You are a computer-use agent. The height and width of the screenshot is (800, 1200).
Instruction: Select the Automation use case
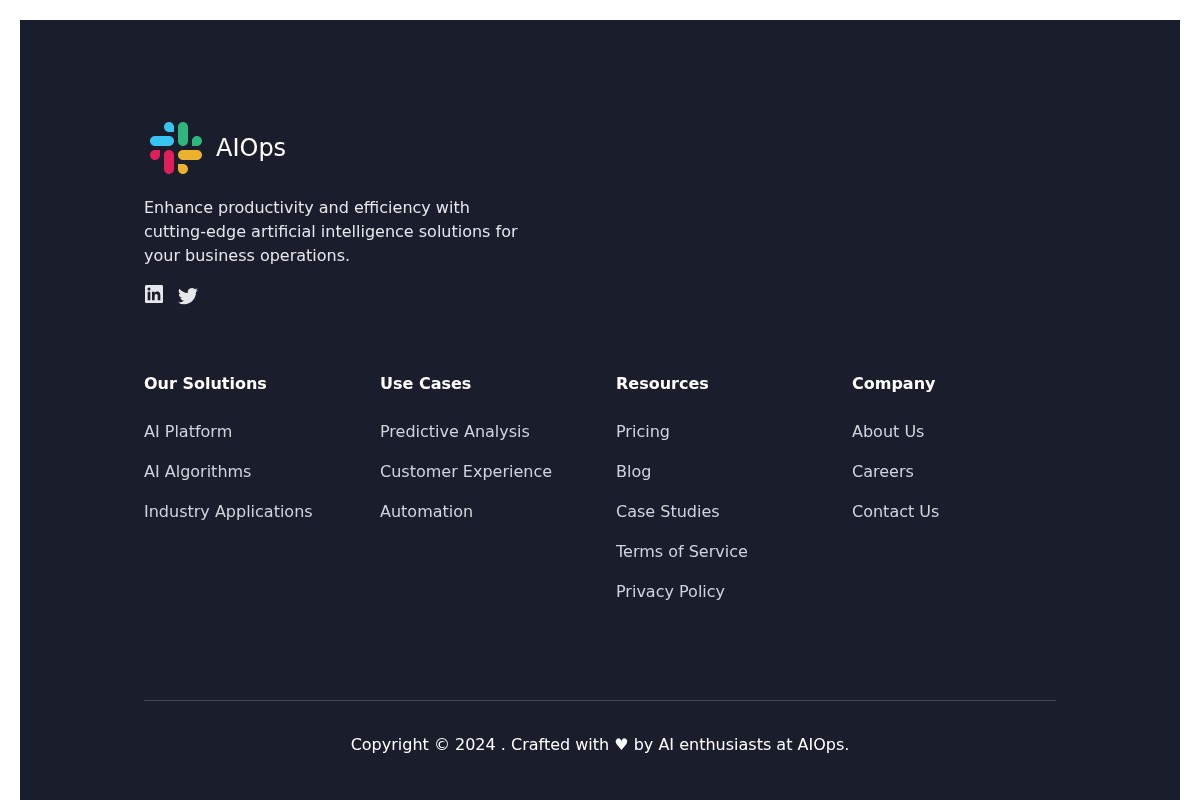click(x=426, y=511)
